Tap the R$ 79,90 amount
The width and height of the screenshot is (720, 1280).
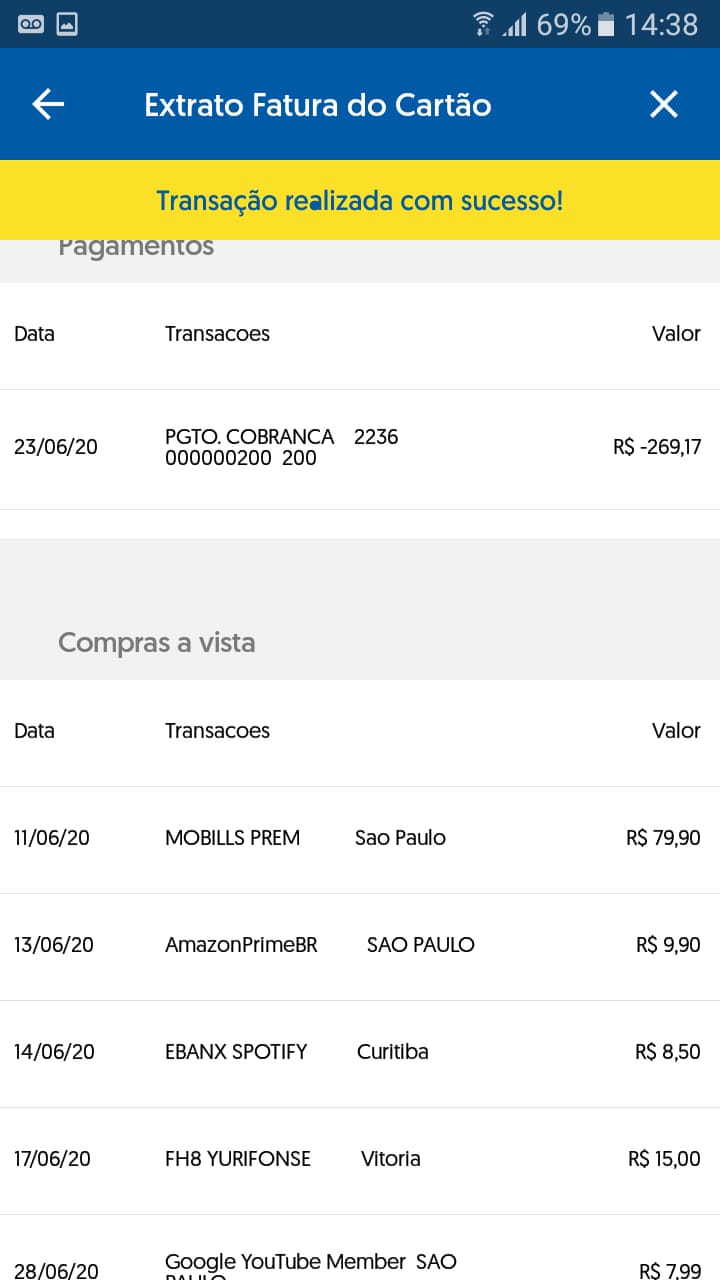tap(663, 838)
